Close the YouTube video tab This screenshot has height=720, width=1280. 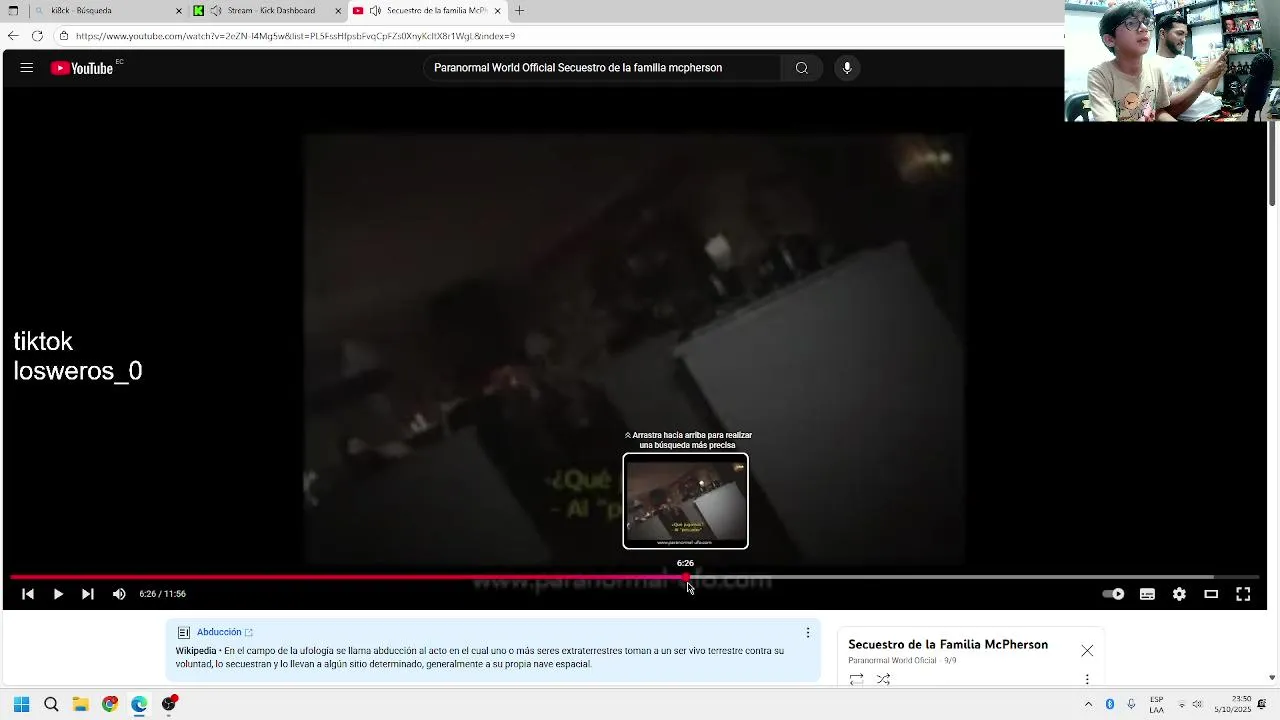coord(497,11)
